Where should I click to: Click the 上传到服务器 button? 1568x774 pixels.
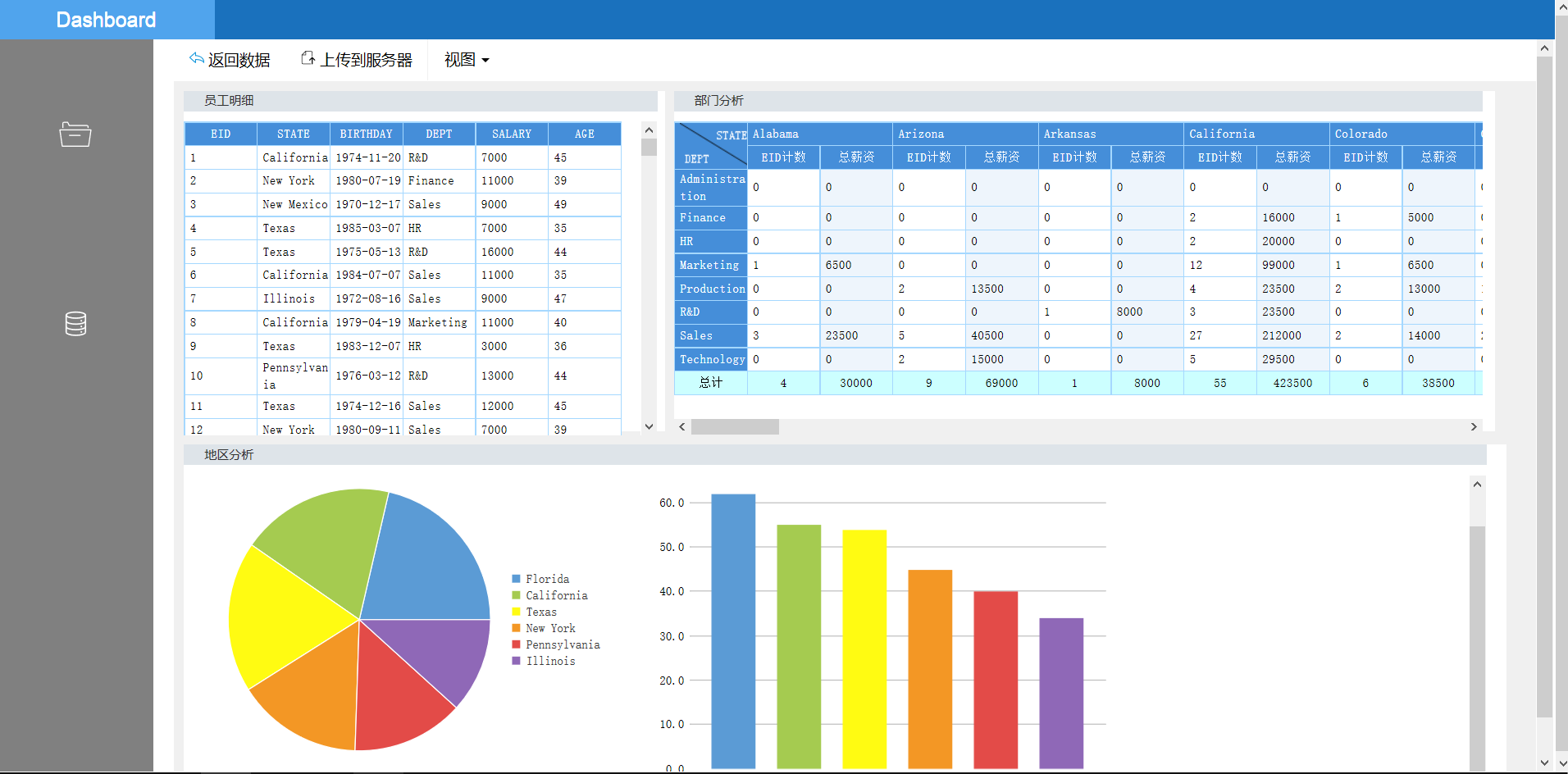(357, 60)
